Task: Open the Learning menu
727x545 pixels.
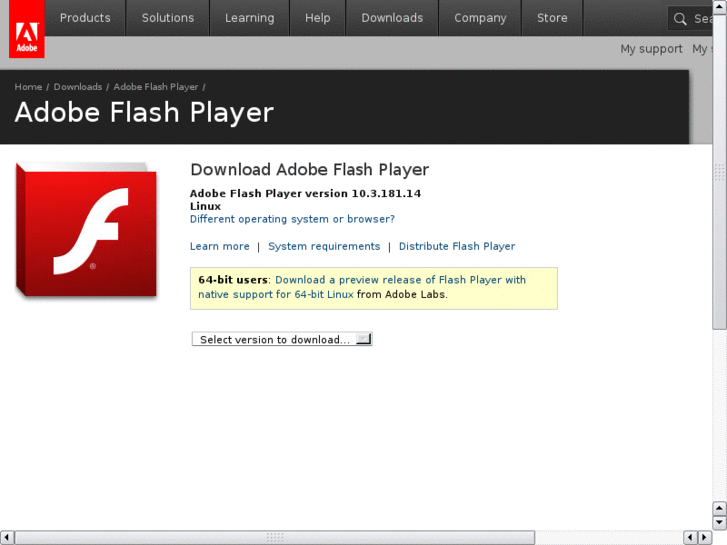Action: pyautogui.click(x=249, y=18)
